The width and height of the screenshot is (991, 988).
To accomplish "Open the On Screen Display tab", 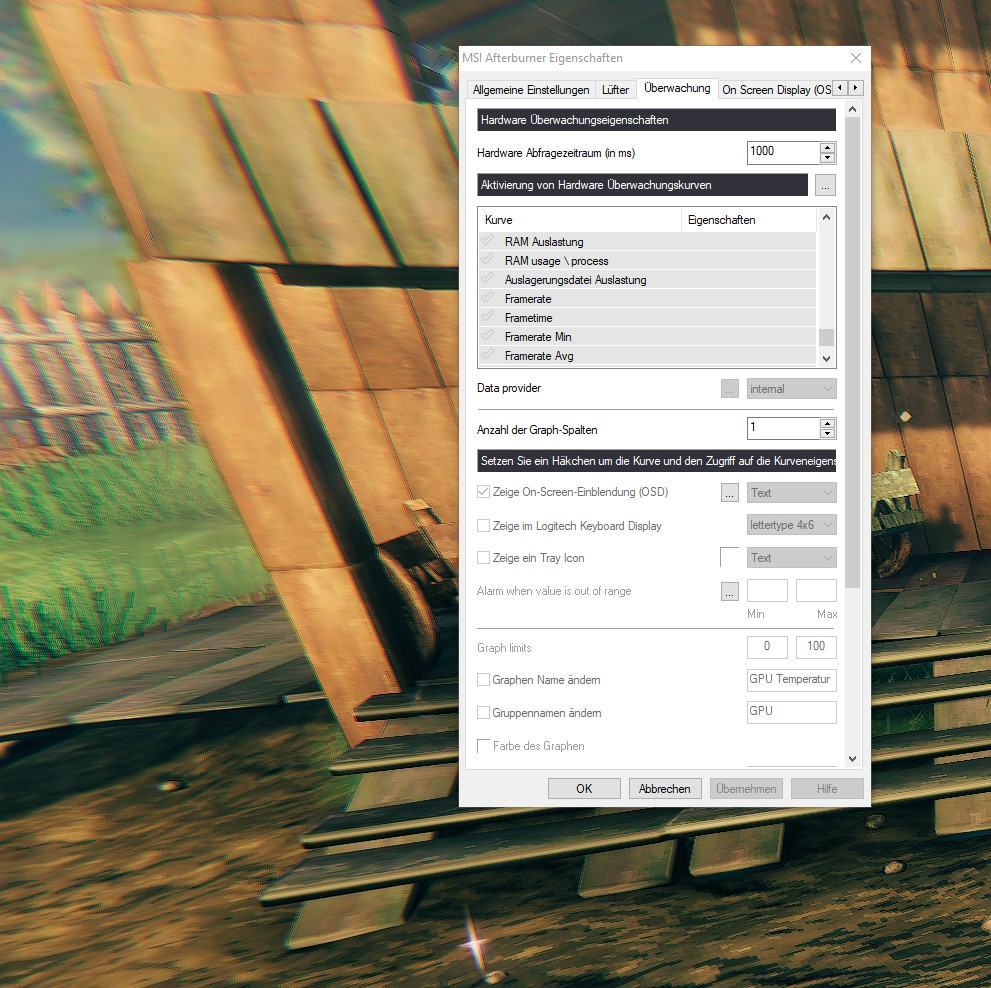I will click(776, 90).
